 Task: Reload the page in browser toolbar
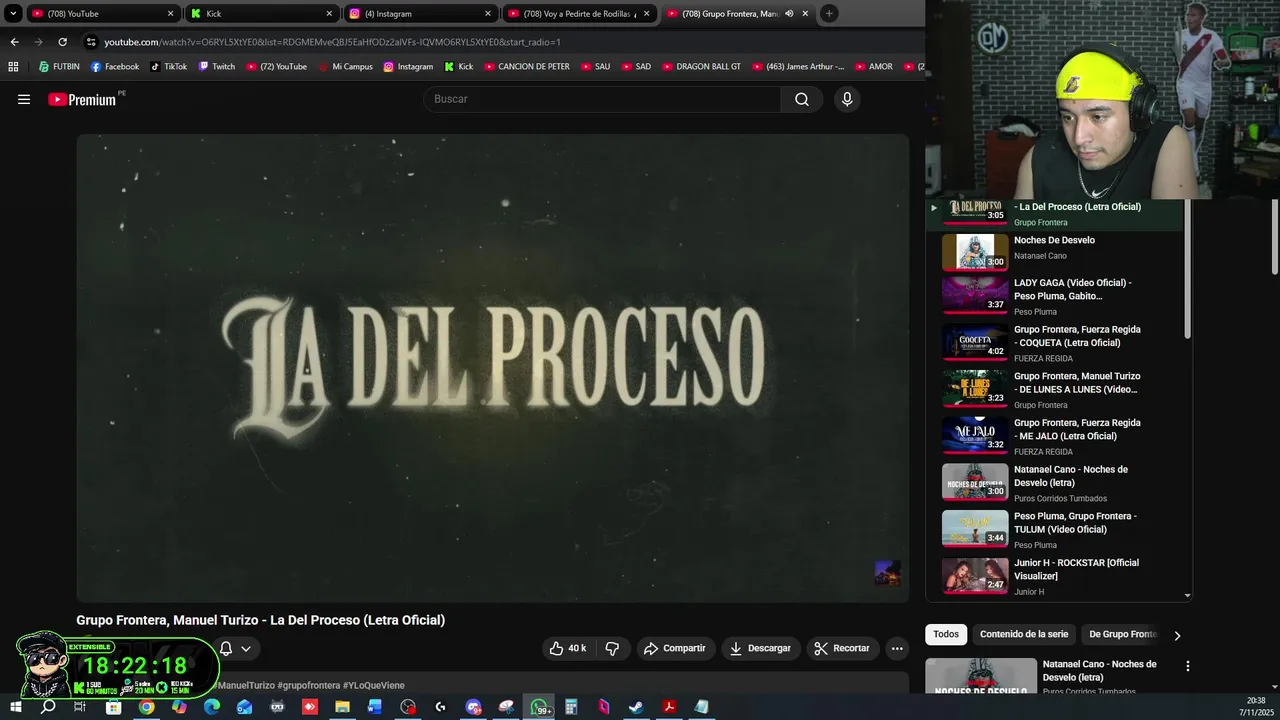point(62,42)
